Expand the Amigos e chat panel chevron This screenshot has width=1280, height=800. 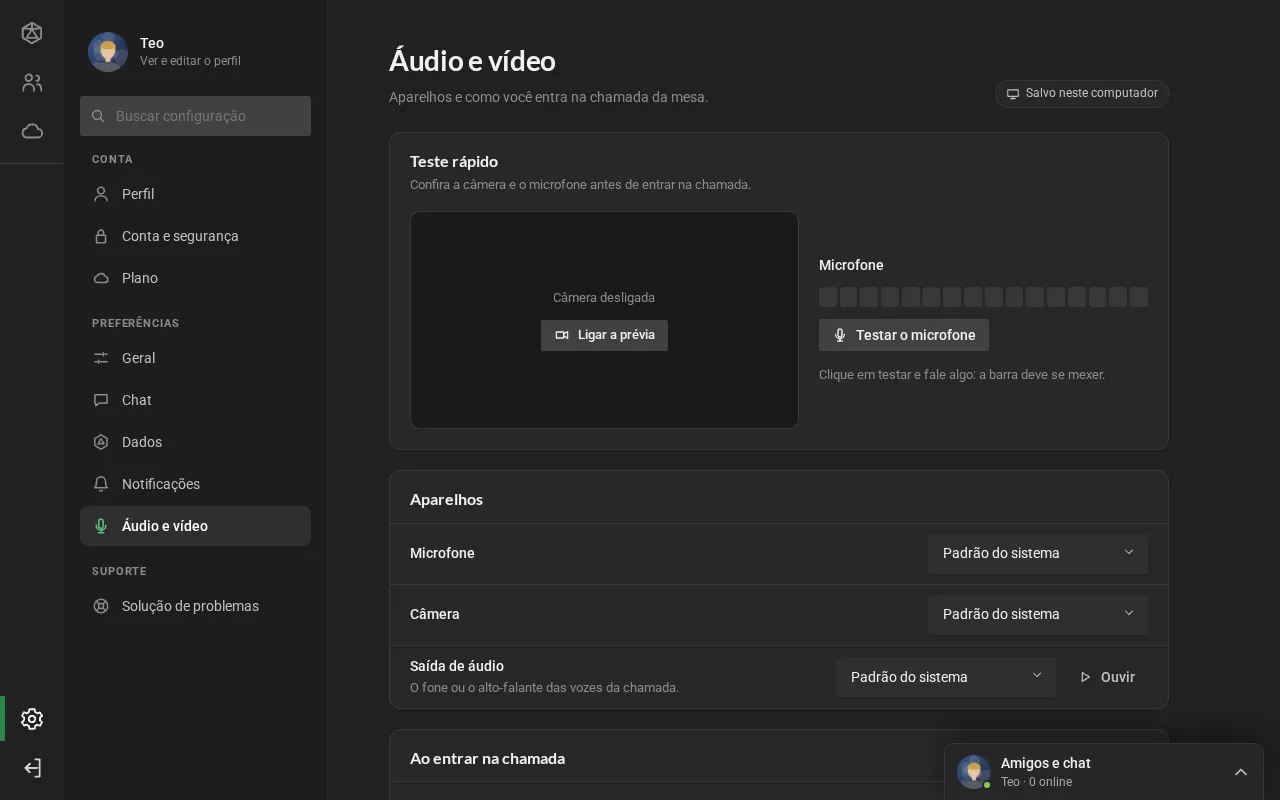click(1241, 772)
